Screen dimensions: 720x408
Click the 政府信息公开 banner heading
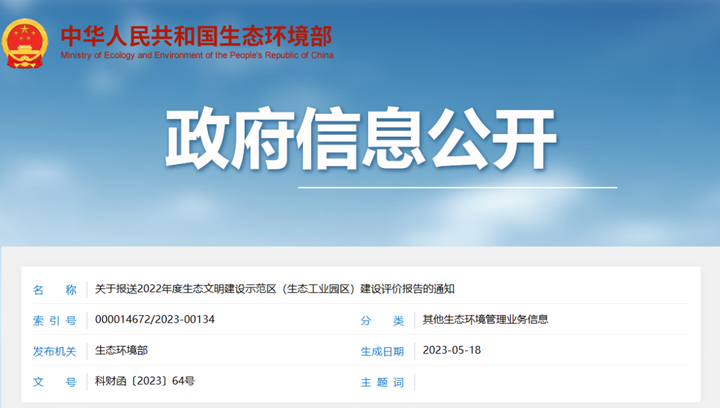[361, 138]
